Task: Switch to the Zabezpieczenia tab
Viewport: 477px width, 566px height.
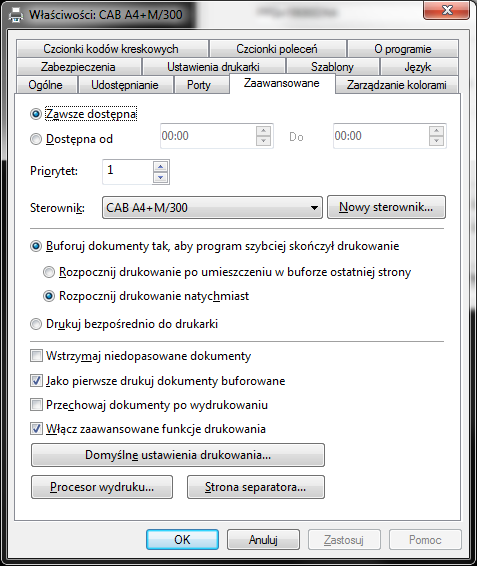Action: pos(78,67)
